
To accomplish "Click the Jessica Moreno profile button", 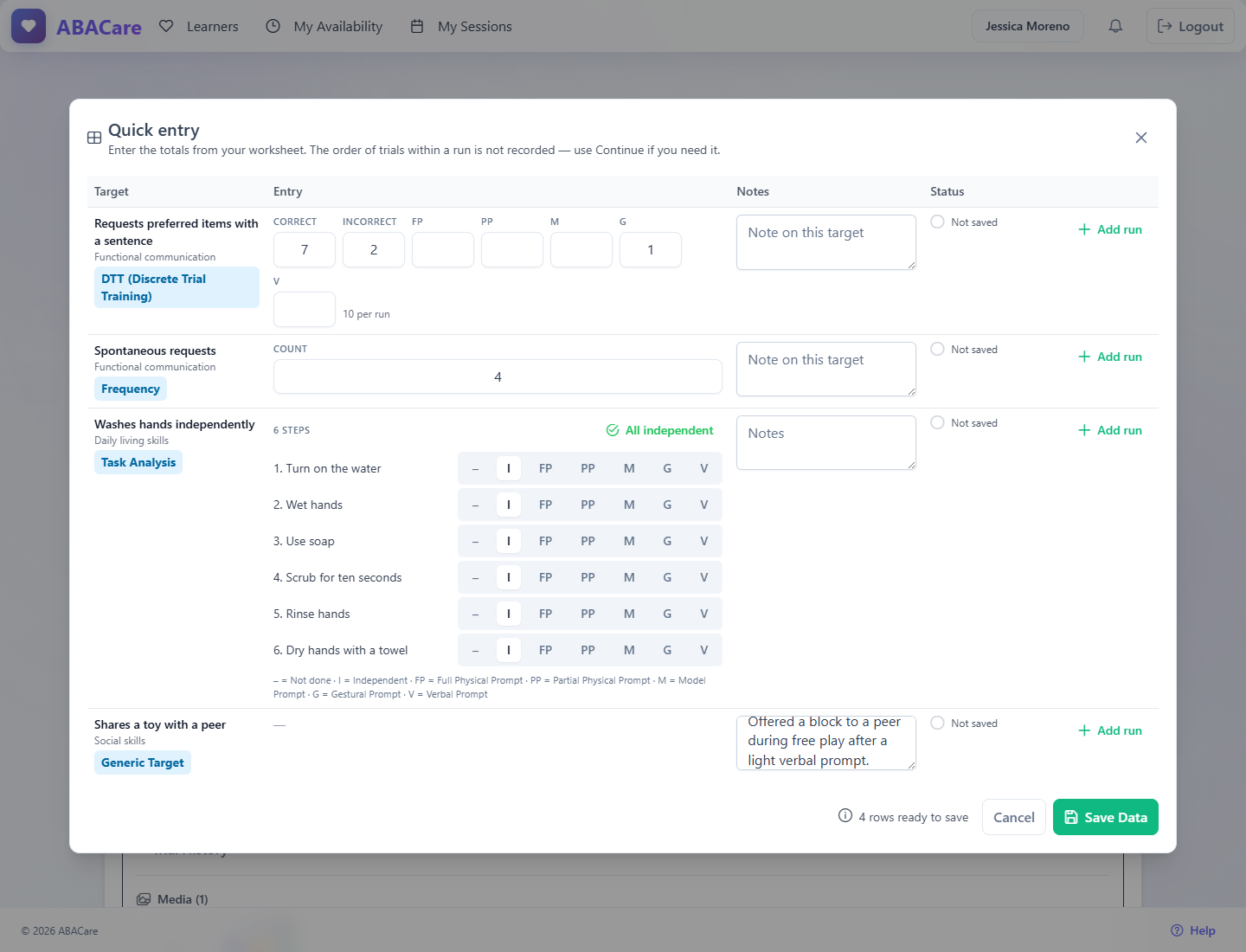I will tap(1027, 26).
